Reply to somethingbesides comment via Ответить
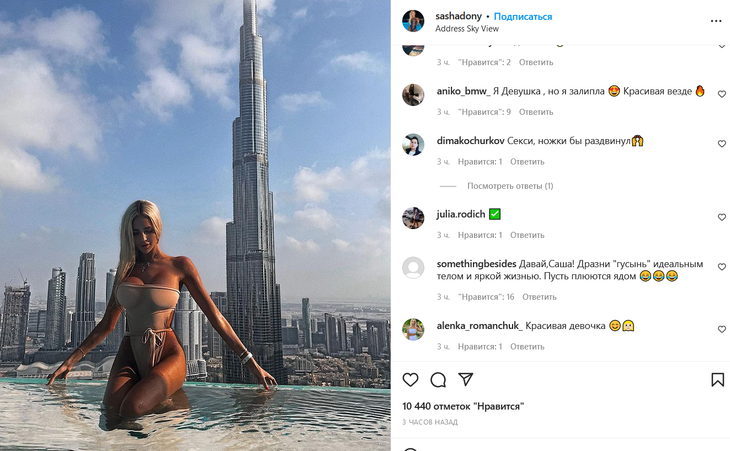Viewport: 730px width, 451px height. pyautogui.click(x=539, y=296)
